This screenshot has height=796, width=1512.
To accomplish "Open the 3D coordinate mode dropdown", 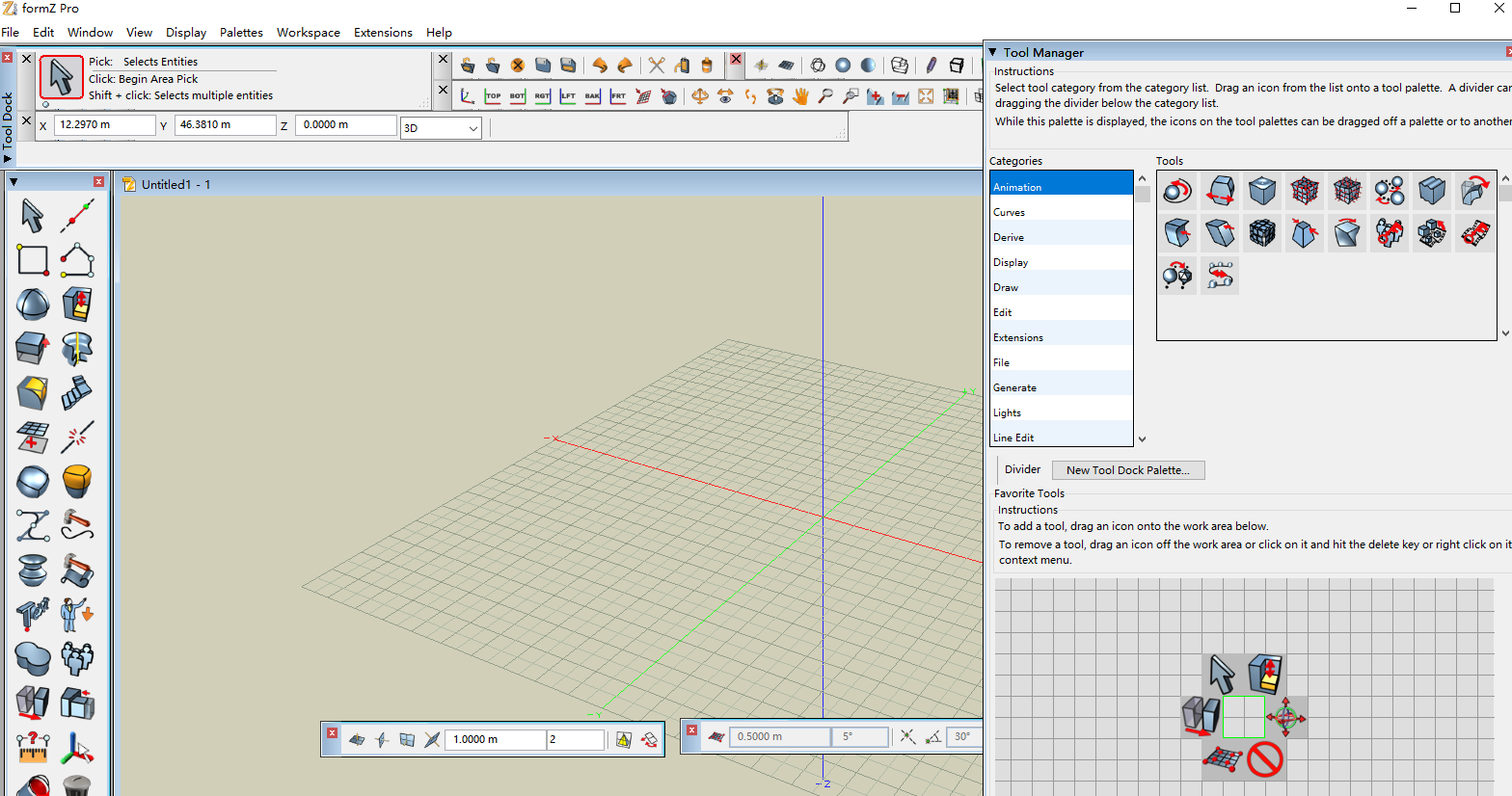I will pyautogui.click(x=441, y=127).
